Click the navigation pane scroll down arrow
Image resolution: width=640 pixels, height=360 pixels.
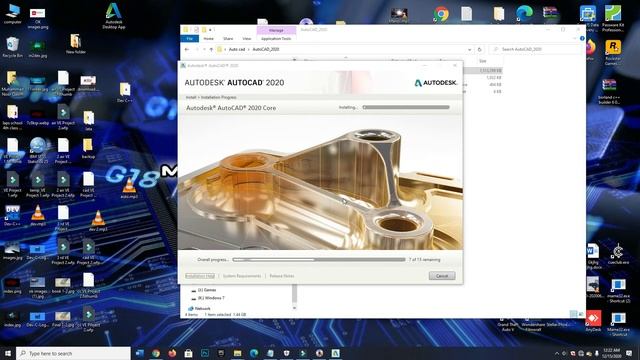point(295,308)
